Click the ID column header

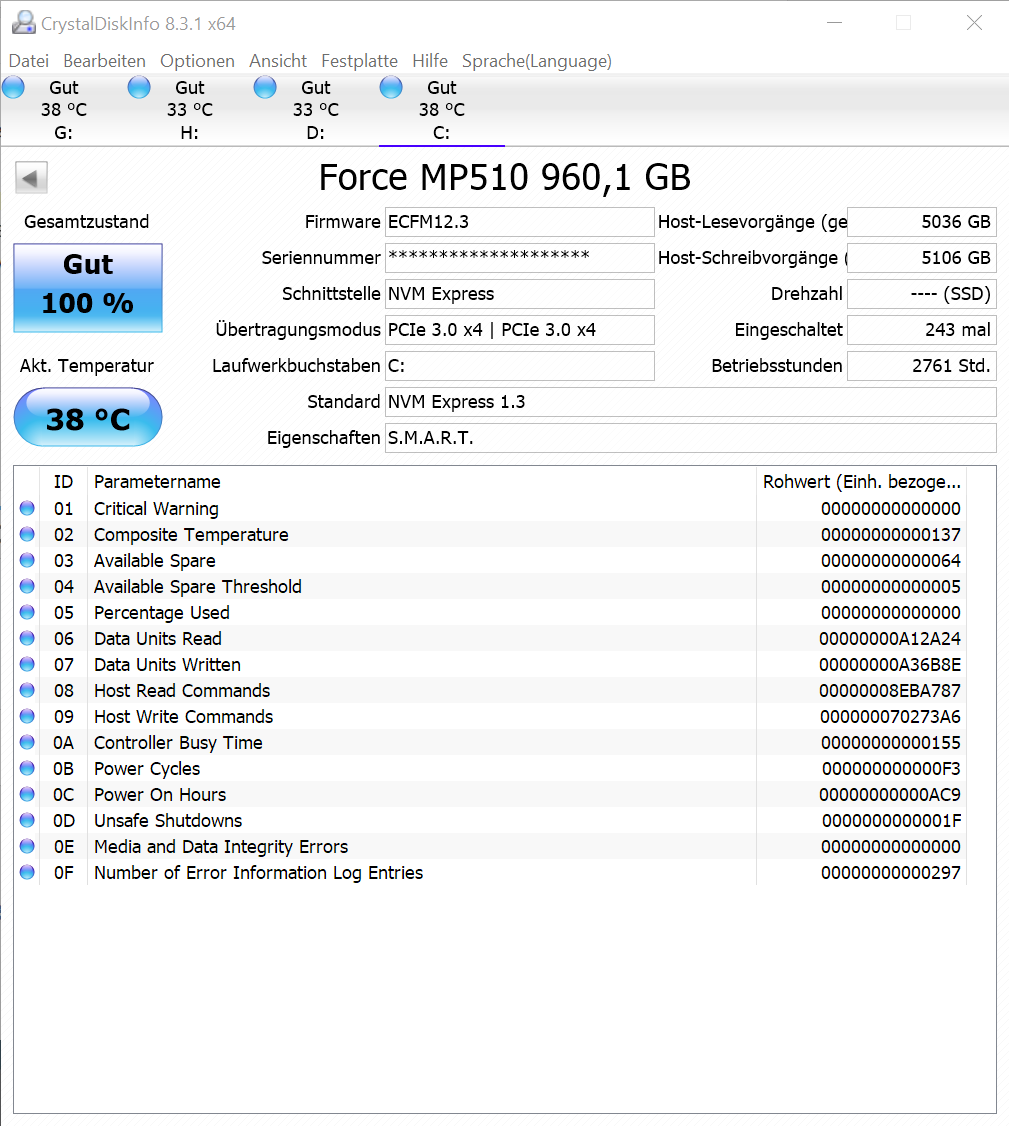(x=63, y=482)
